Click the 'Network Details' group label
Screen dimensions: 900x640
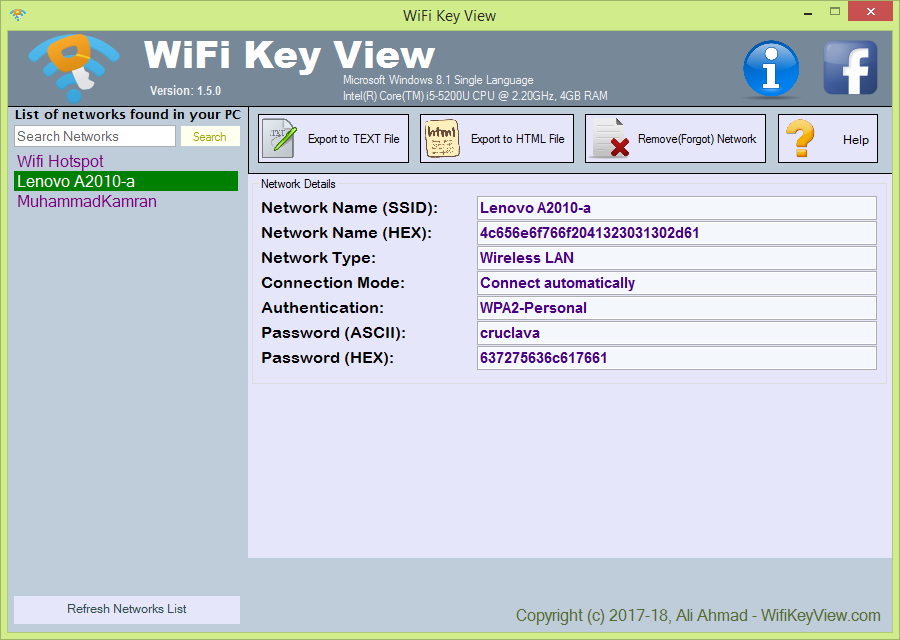pyautogui.click(x=298, y=184)
